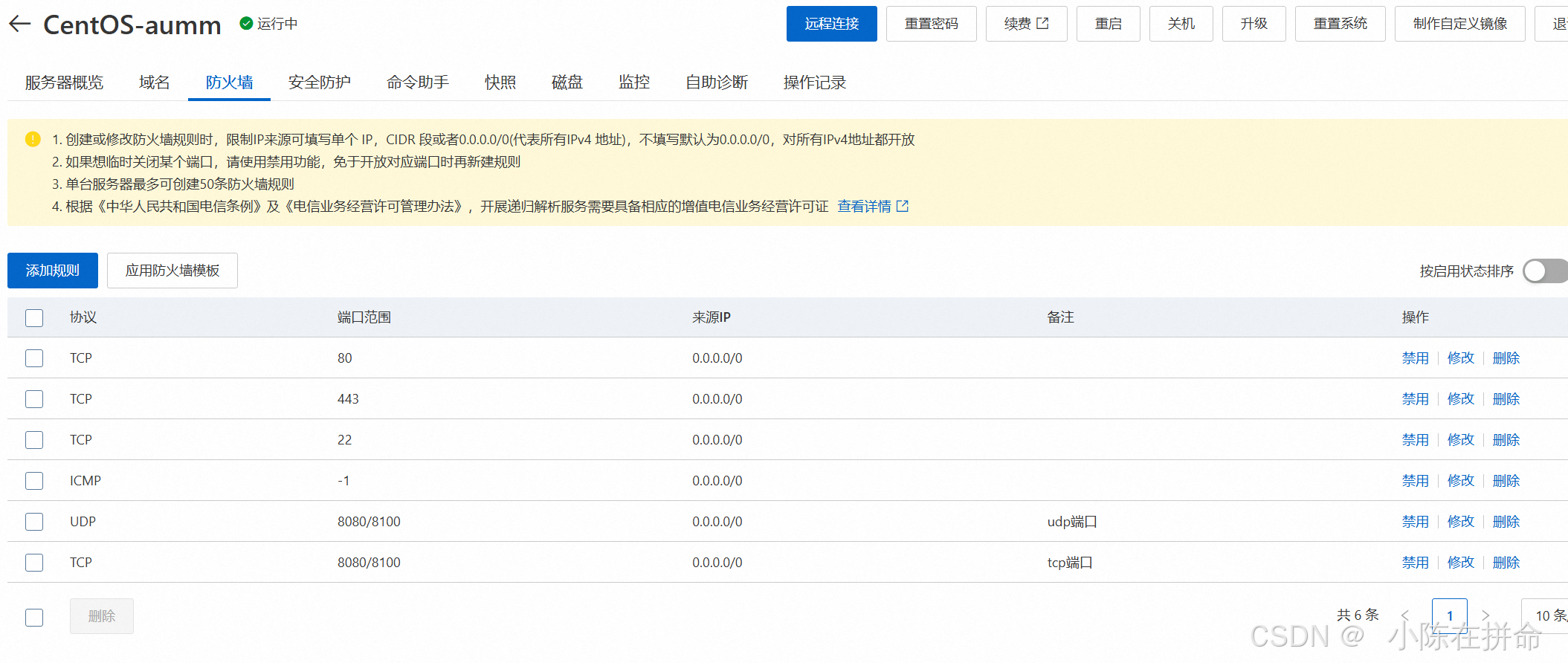Image resolution: width=1568 pixels, height=663 pixels.
Task: Disable the TCP port 22 rule
Action: click(1415, 440)
